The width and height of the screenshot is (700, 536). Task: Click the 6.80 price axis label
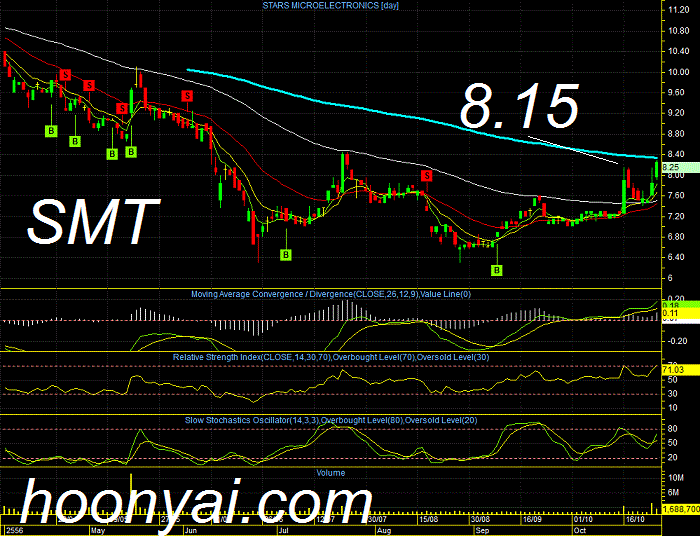click(x=678, y=237)
